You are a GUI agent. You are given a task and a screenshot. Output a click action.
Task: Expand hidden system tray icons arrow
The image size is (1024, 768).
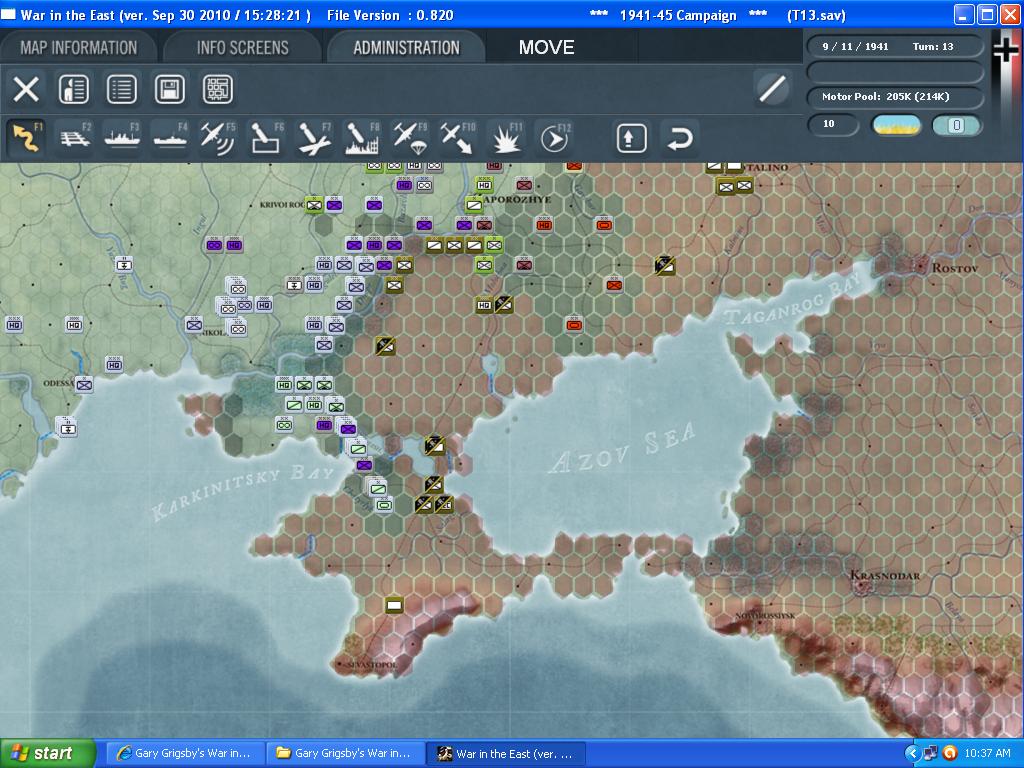pyautogui.click(x=912, y=754)
